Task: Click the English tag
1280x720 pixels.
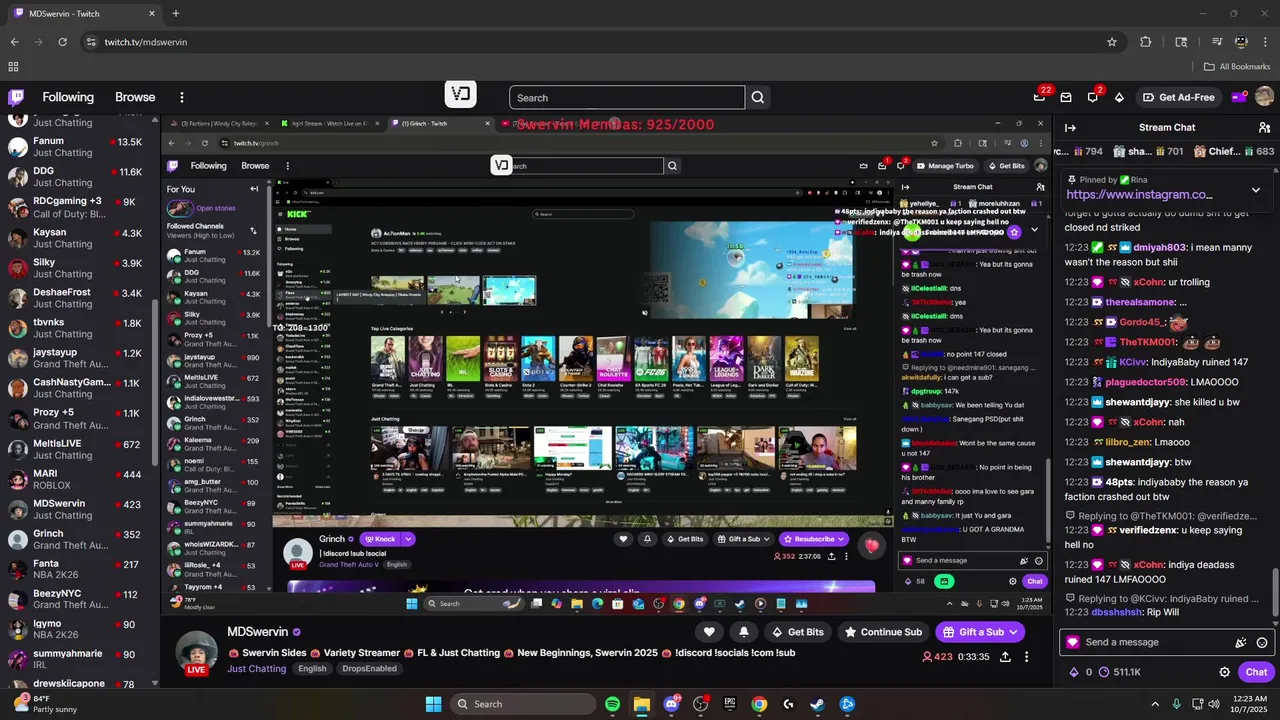Action: coord(312,668)
